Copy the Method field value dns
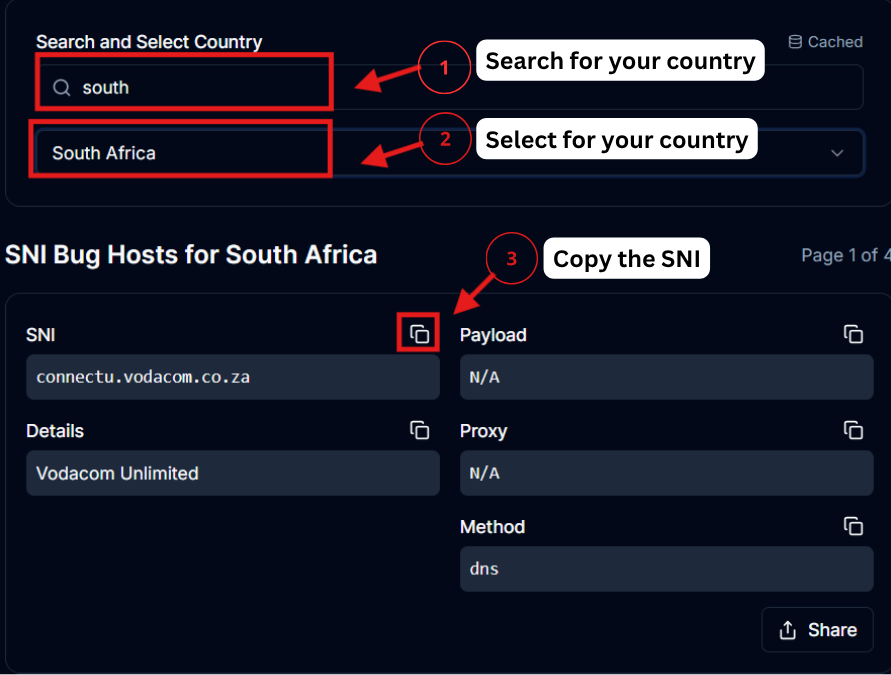 853,526
